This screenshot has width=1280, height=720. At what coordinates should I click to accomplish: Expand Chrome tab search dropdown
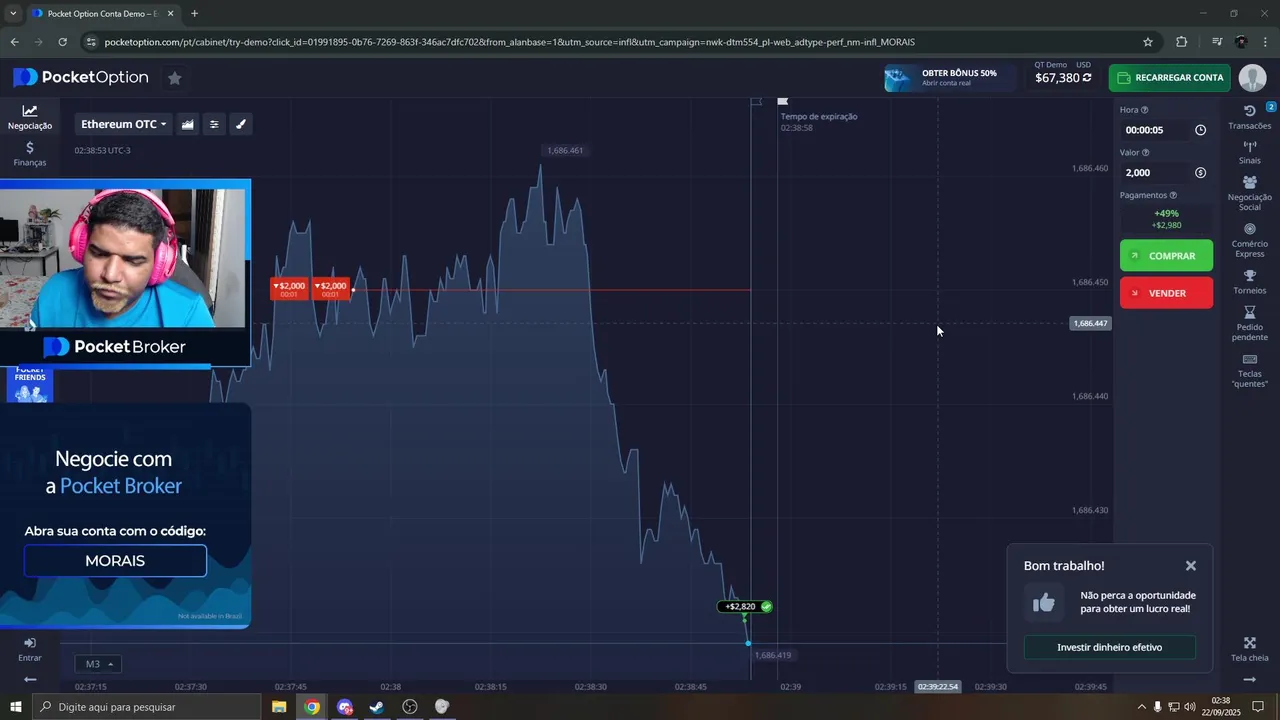pos(13,13)
